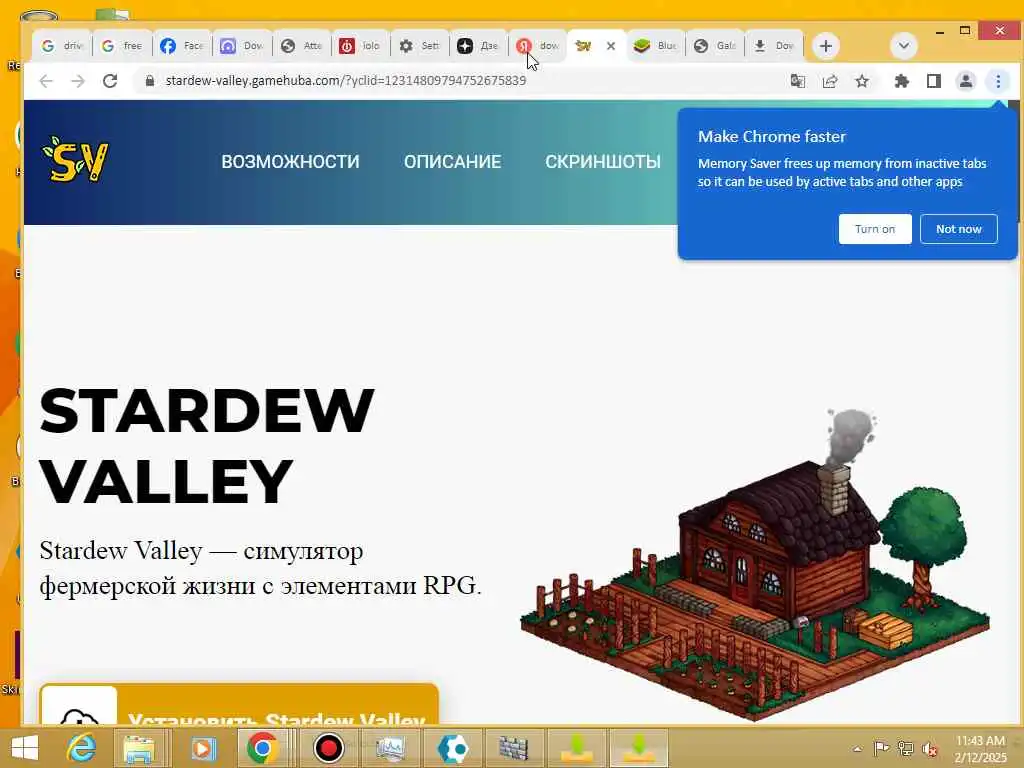Open the red screen recorder taskbar icon
1024x768 pixels.
328,748
